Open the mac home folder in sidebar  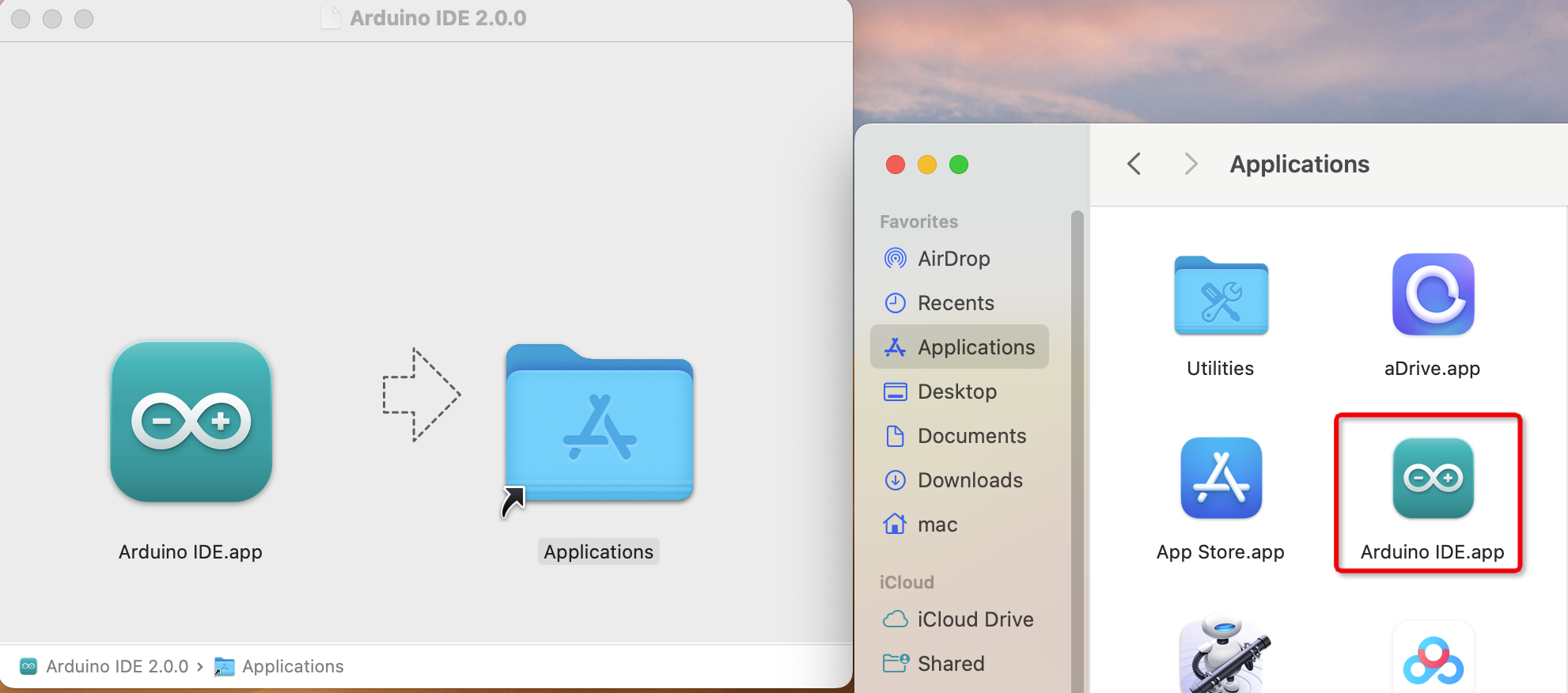click(x=960, y=524)
